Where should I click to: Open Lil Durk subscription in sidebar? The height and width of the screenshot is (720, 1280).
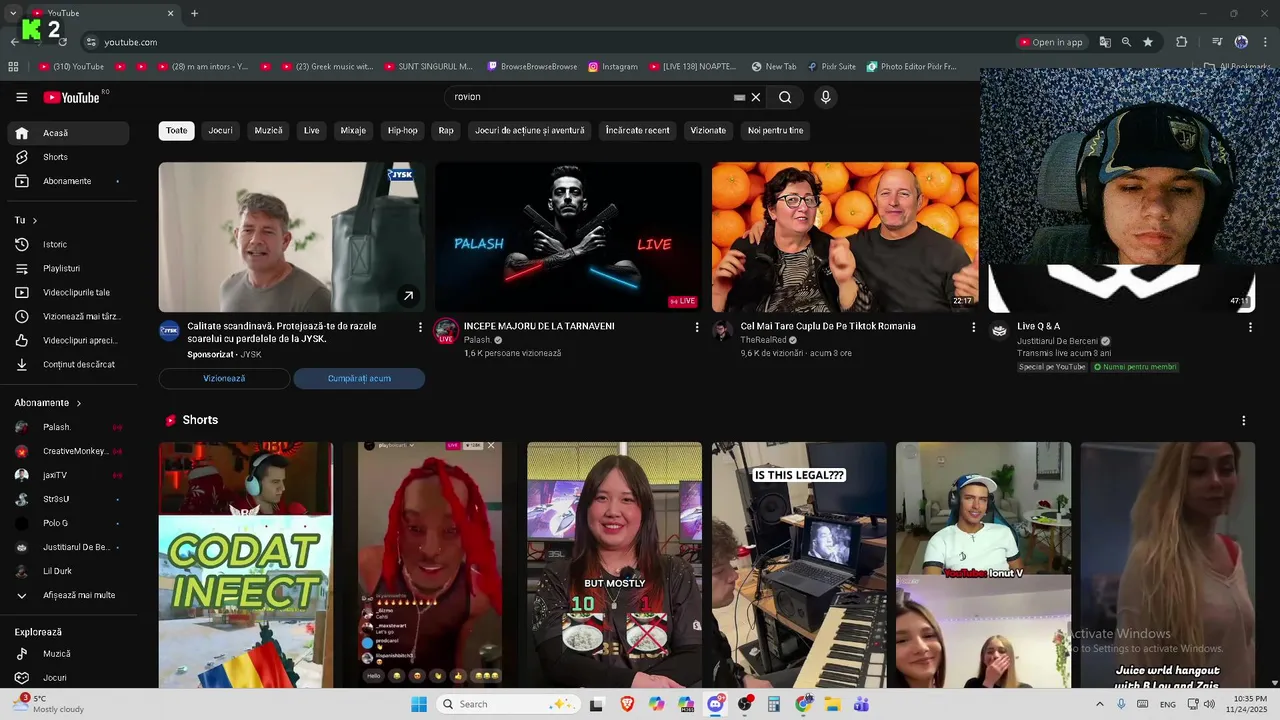(68, 571)
